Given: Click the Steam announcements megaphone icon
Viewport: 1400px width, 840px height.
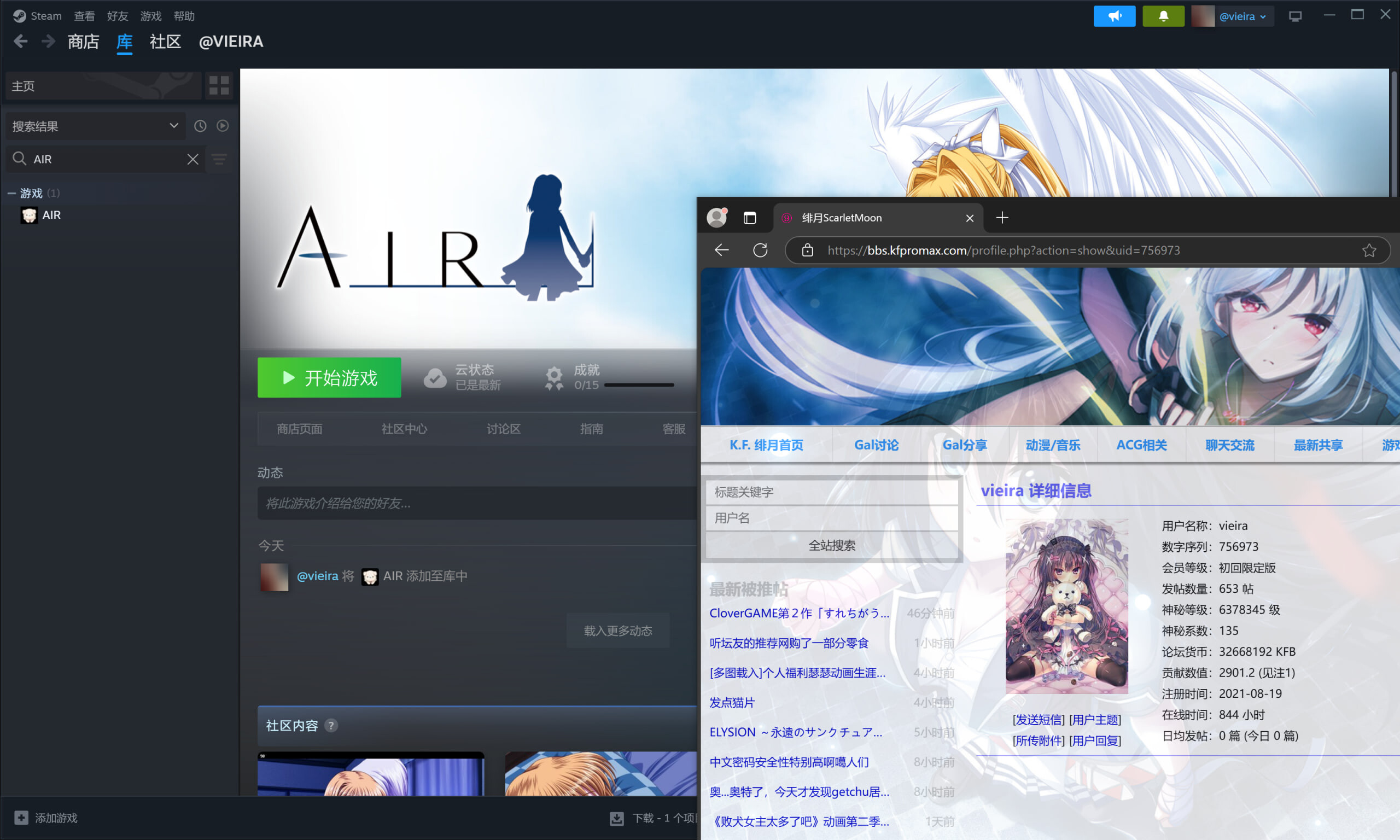Looking at the screenshot, I should [x=1113, y=16].
